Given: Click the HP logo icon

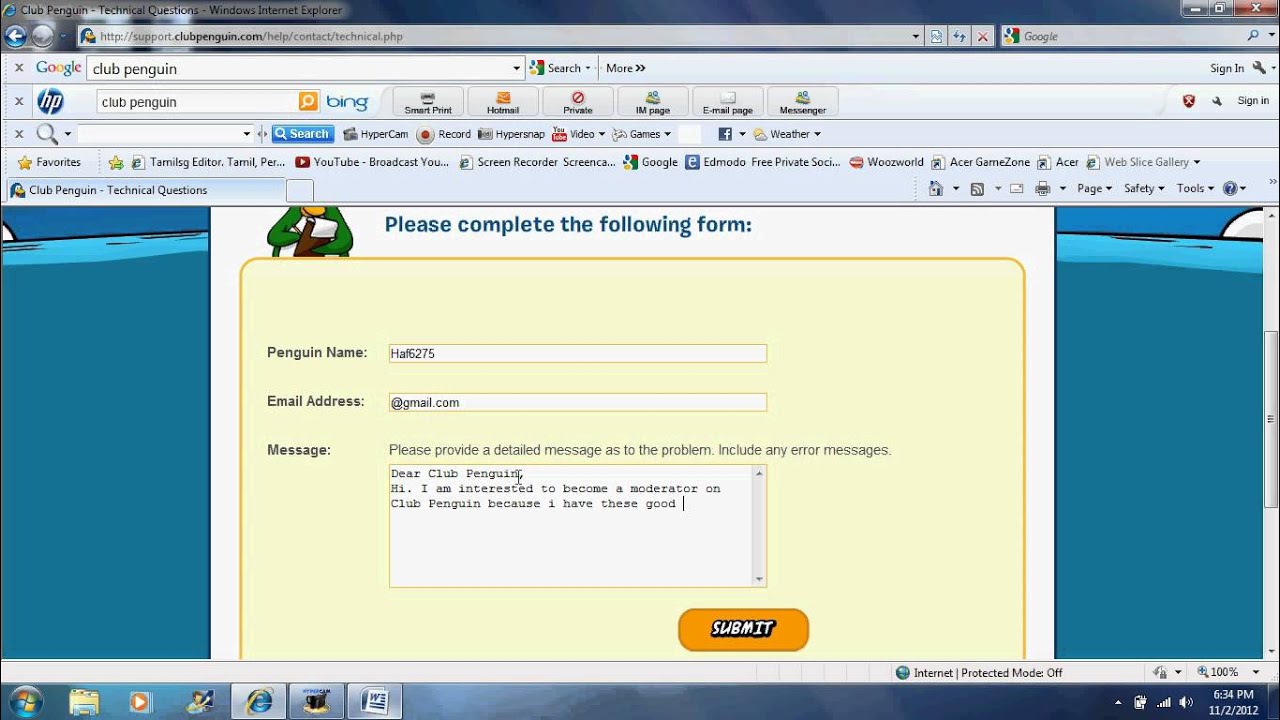Looking at the screenshot, I should pyautogui.click(x=50, y=101).
